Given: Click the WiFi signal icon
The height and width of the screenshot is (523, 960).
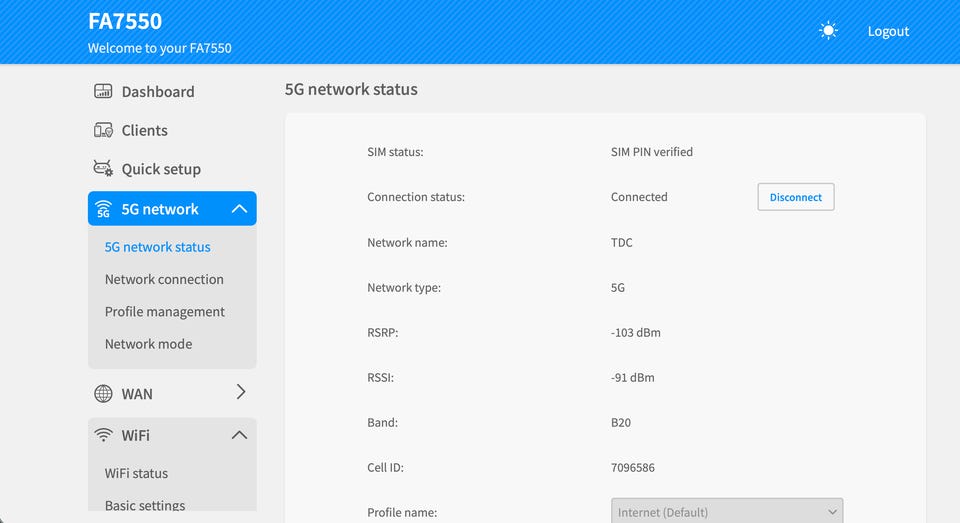Looking at the screenshot, I should 103,435.
